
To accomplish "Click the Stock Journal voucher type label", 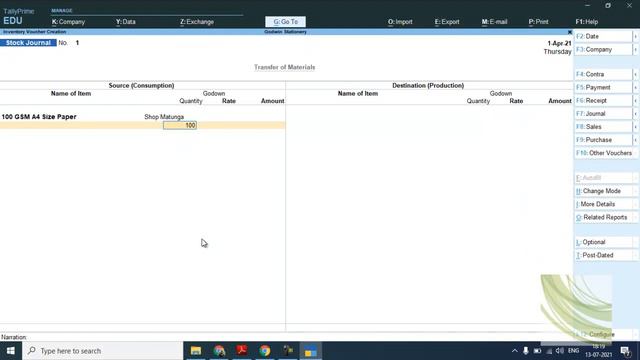I will 28,43.
